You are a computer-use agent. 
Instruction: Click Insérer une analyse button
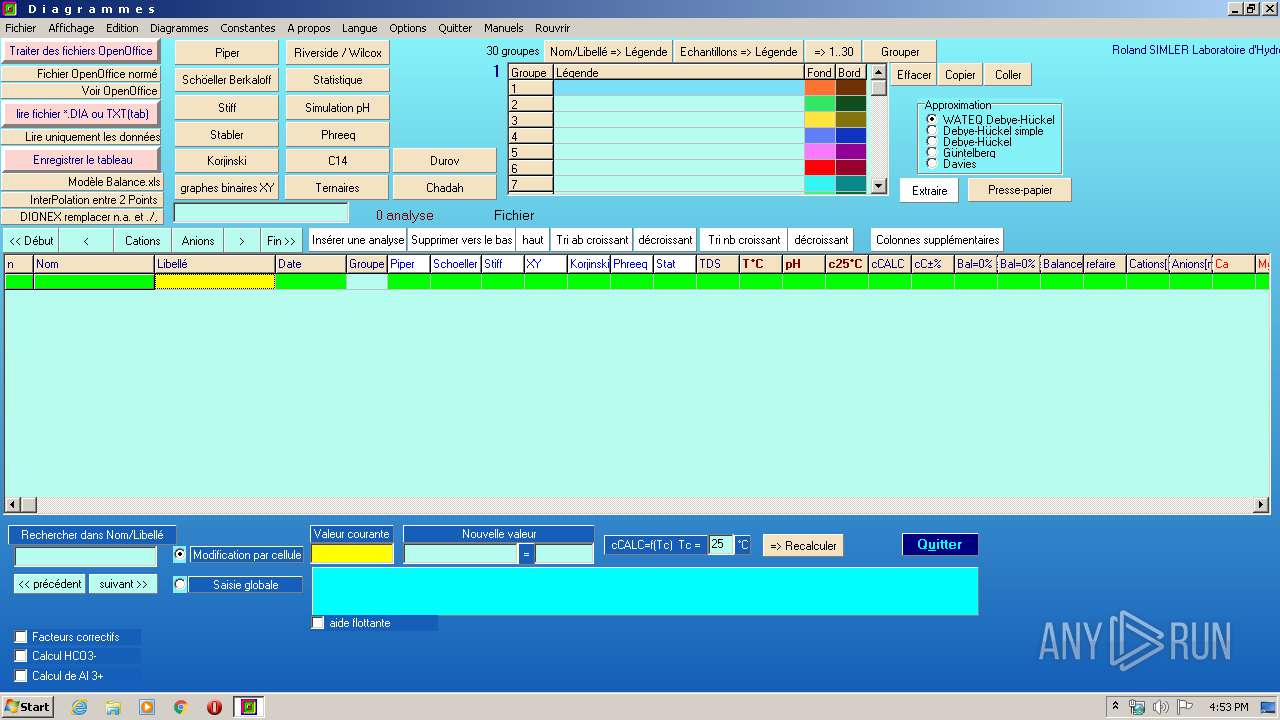click(x=358, y=240)
